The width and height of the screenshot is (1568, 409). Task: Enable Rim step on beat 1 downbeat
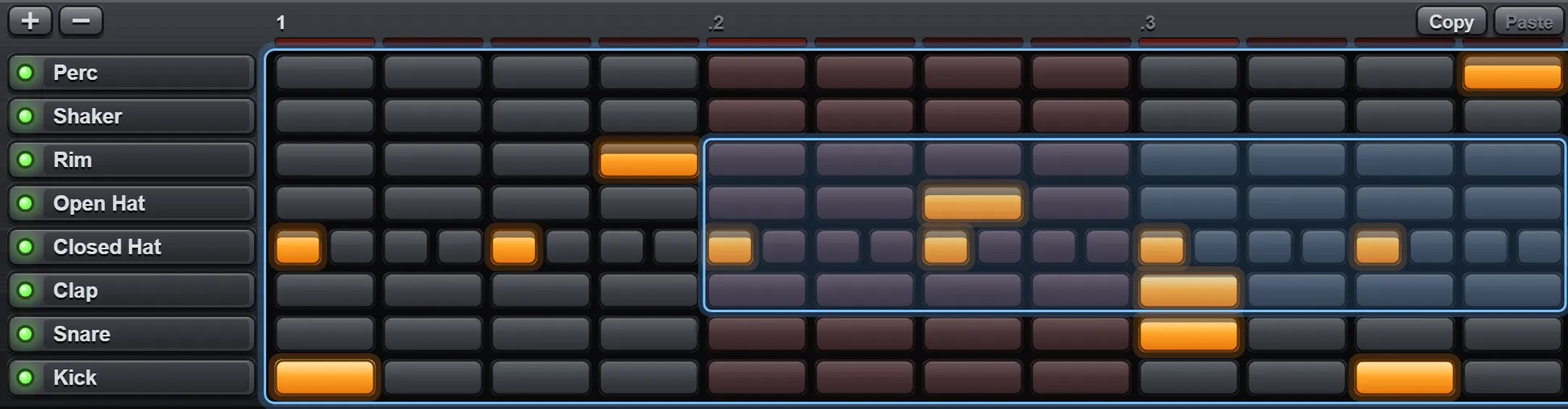(324, 160)
